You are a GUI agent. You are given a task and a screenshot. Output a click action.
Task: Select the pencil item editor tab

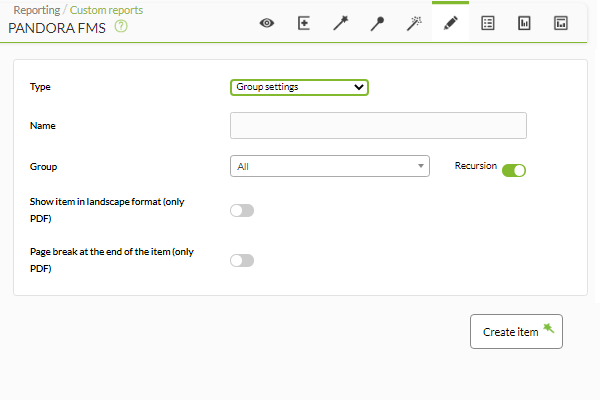450,23
